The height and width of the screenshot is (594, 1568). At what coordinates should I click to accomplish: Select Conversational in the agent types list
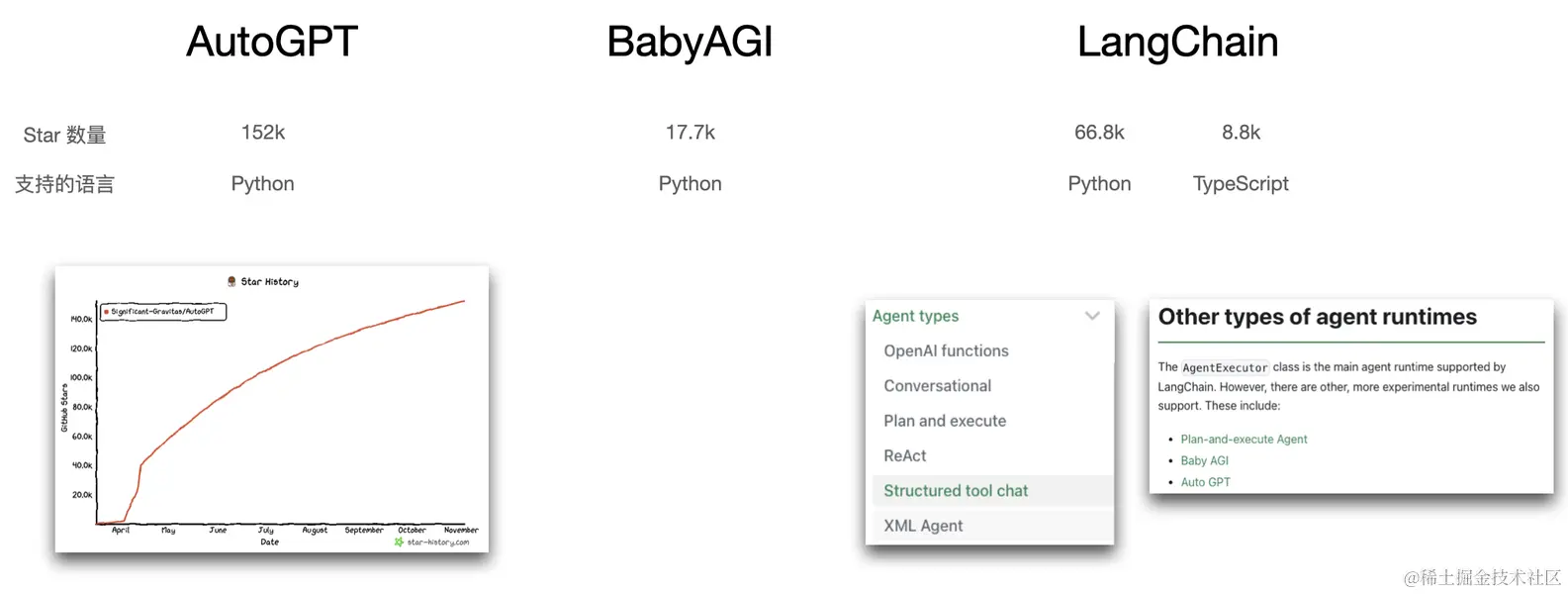point(937,386)
